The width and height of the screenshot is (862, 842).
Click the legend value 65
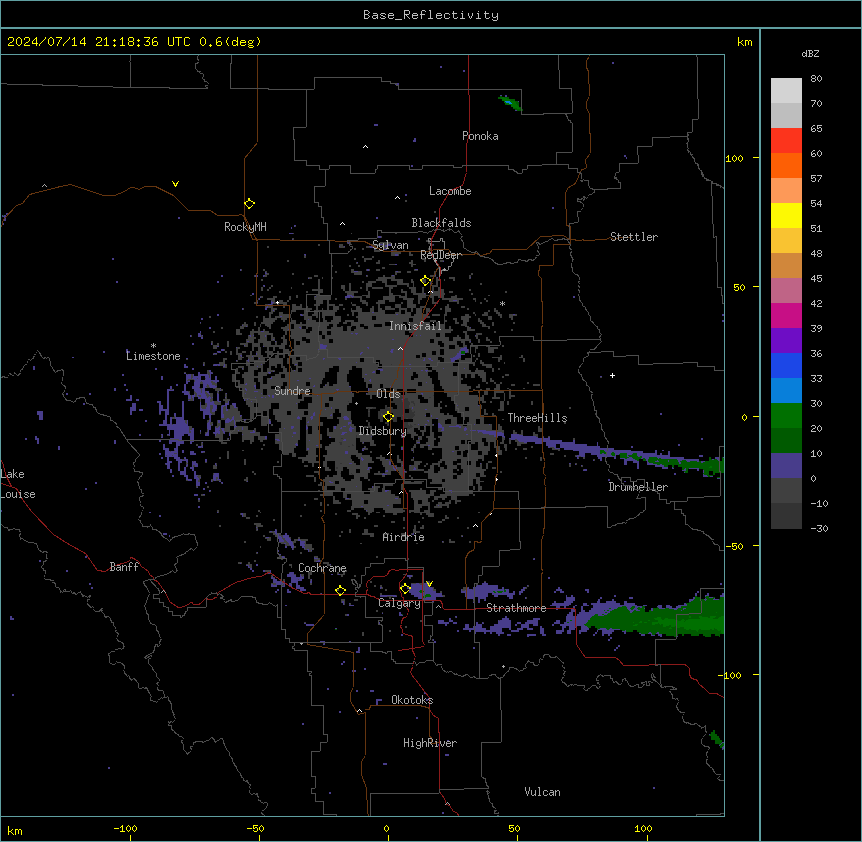click(x=816, y=129)
